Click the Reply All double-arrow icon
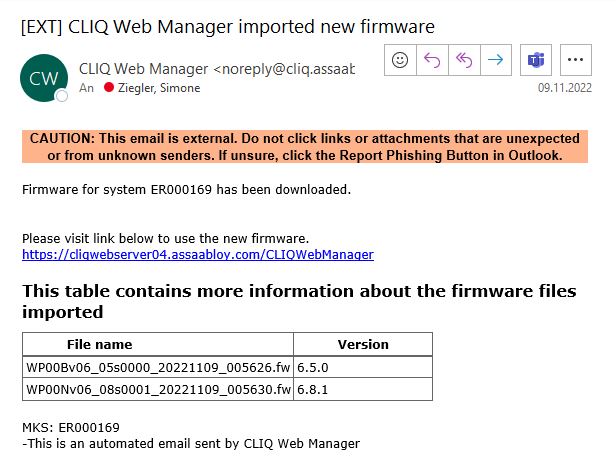 (x=464, y=60)
